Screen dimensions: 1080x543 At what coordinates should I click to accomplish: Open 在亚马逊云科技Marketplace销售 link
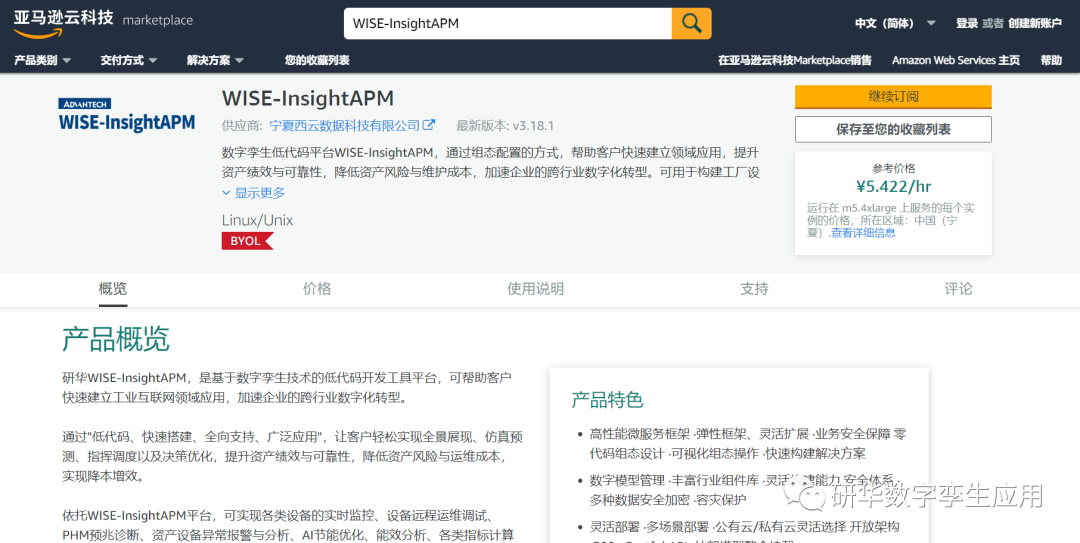[x=795, y=61]
